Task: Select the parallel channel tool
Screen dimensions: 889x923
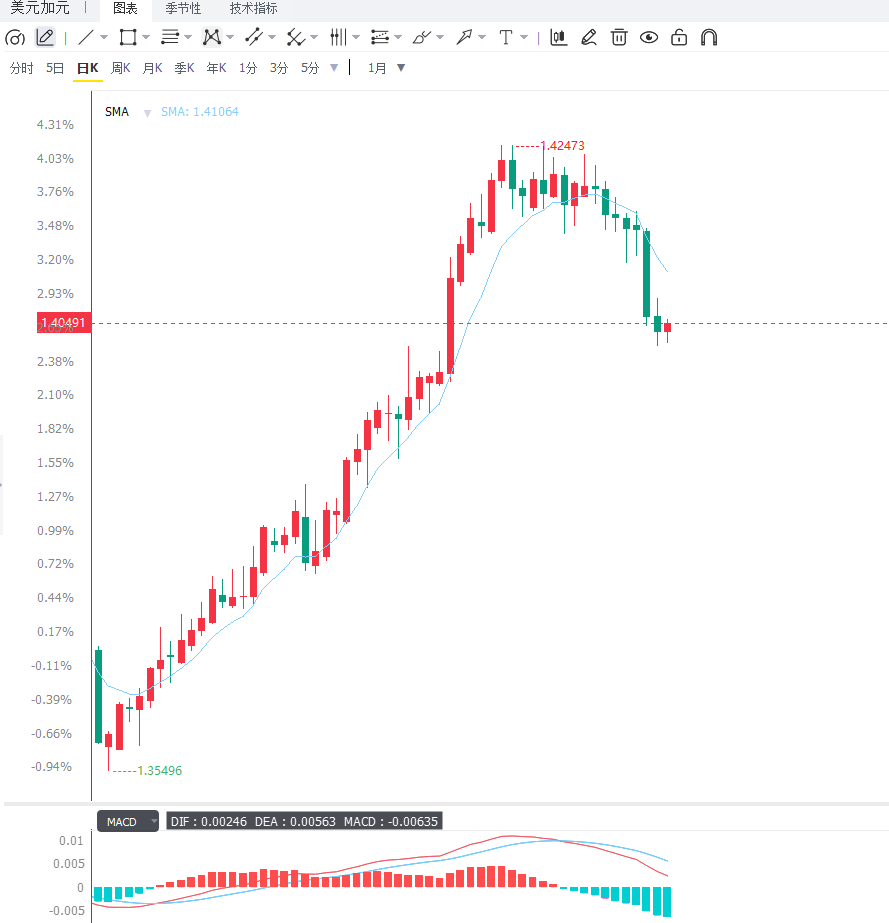Action: tap(254, 38)
